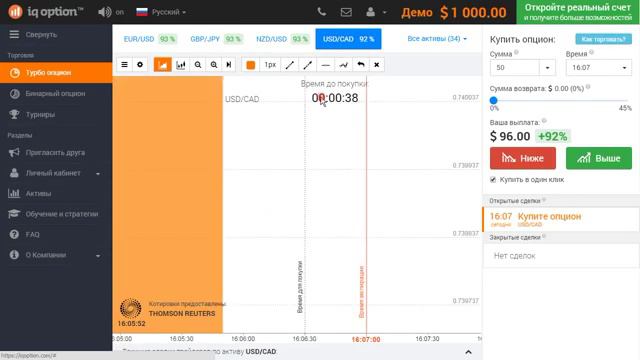Click the IQ Option logo
640x360 pixels.
[45, 12]
